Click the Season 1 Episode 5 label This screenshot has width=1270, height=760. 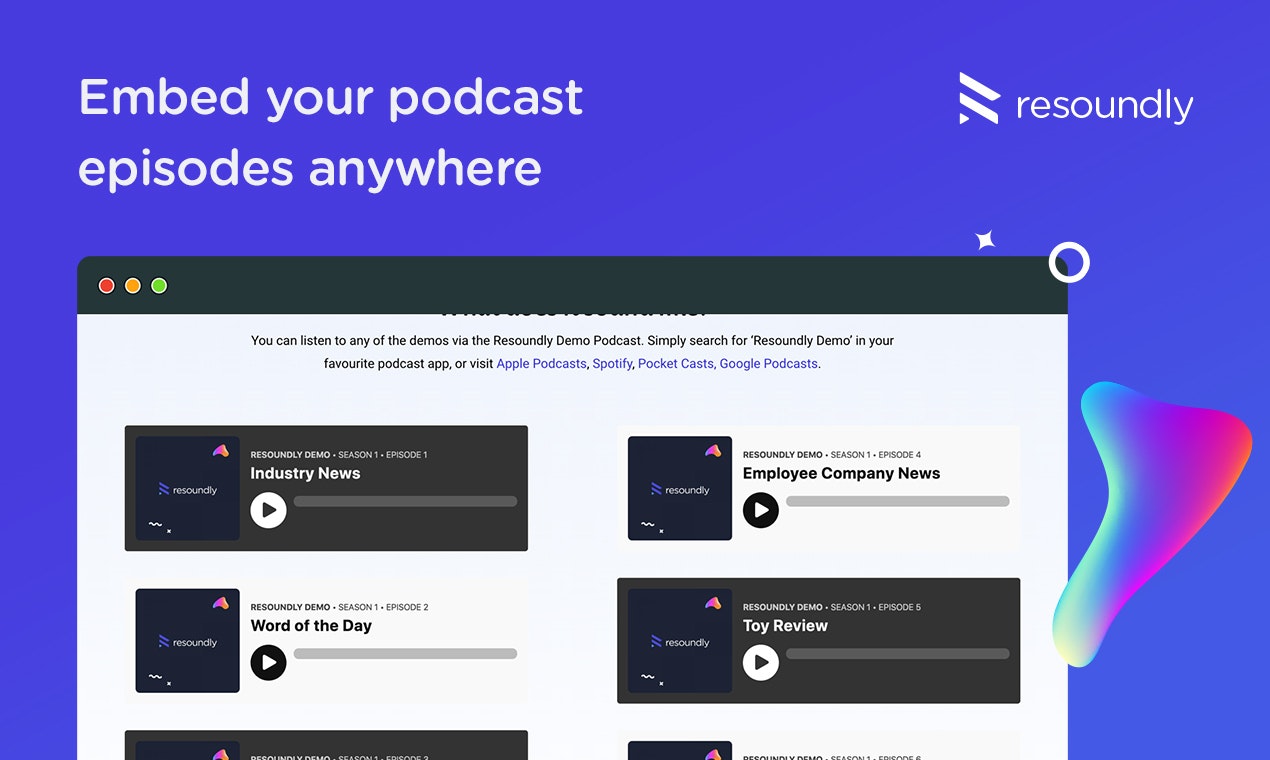876,607
